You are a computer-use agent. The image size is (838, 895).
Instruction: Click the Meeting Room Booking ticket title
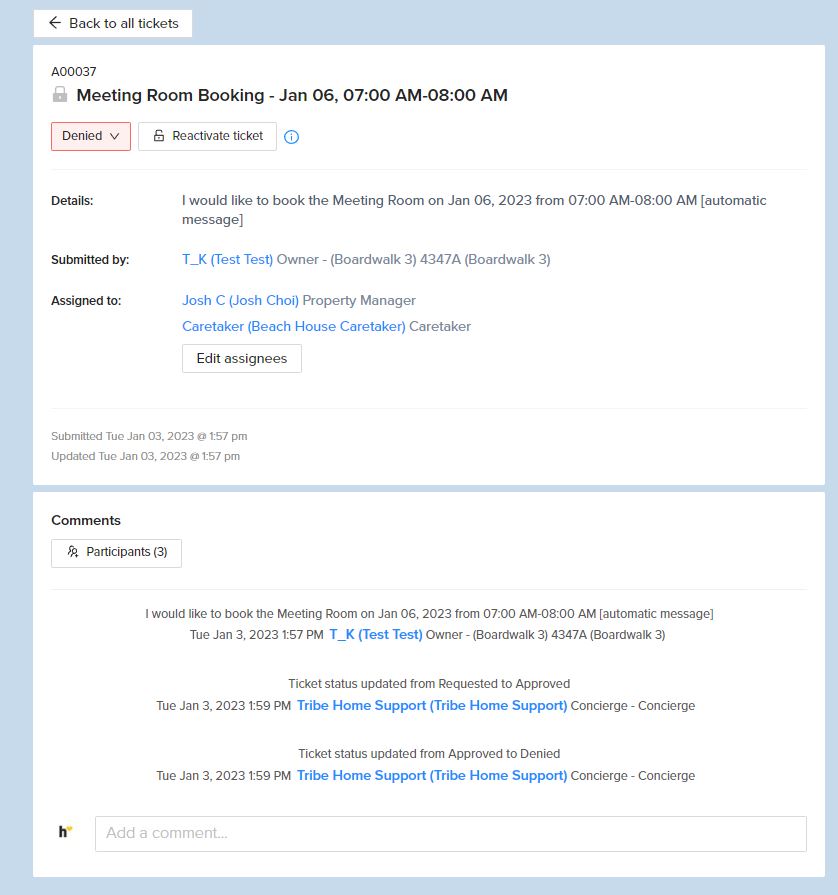292,95
